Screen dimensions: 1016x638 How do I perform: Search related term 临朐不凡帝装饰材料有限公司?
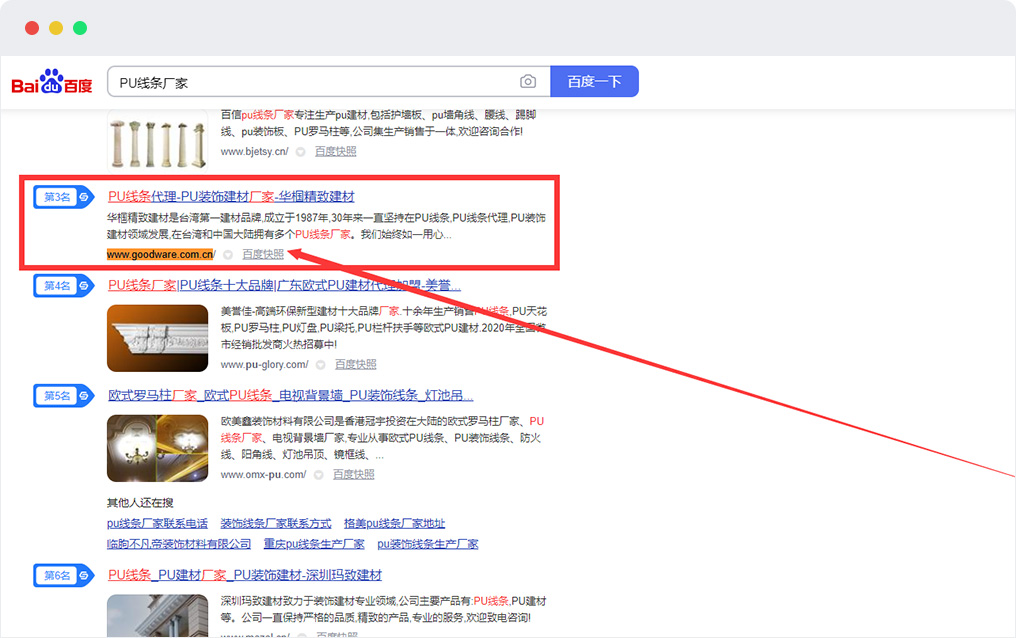click(x=179, y=544)
